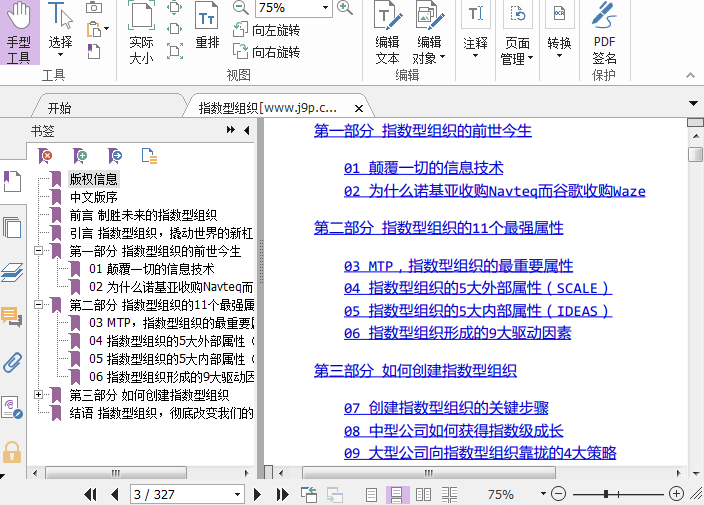The height and width of the screenshot is (505, 704).
Task: Open the Security lock sidebar panel
Action: click(x=12, y=452)
